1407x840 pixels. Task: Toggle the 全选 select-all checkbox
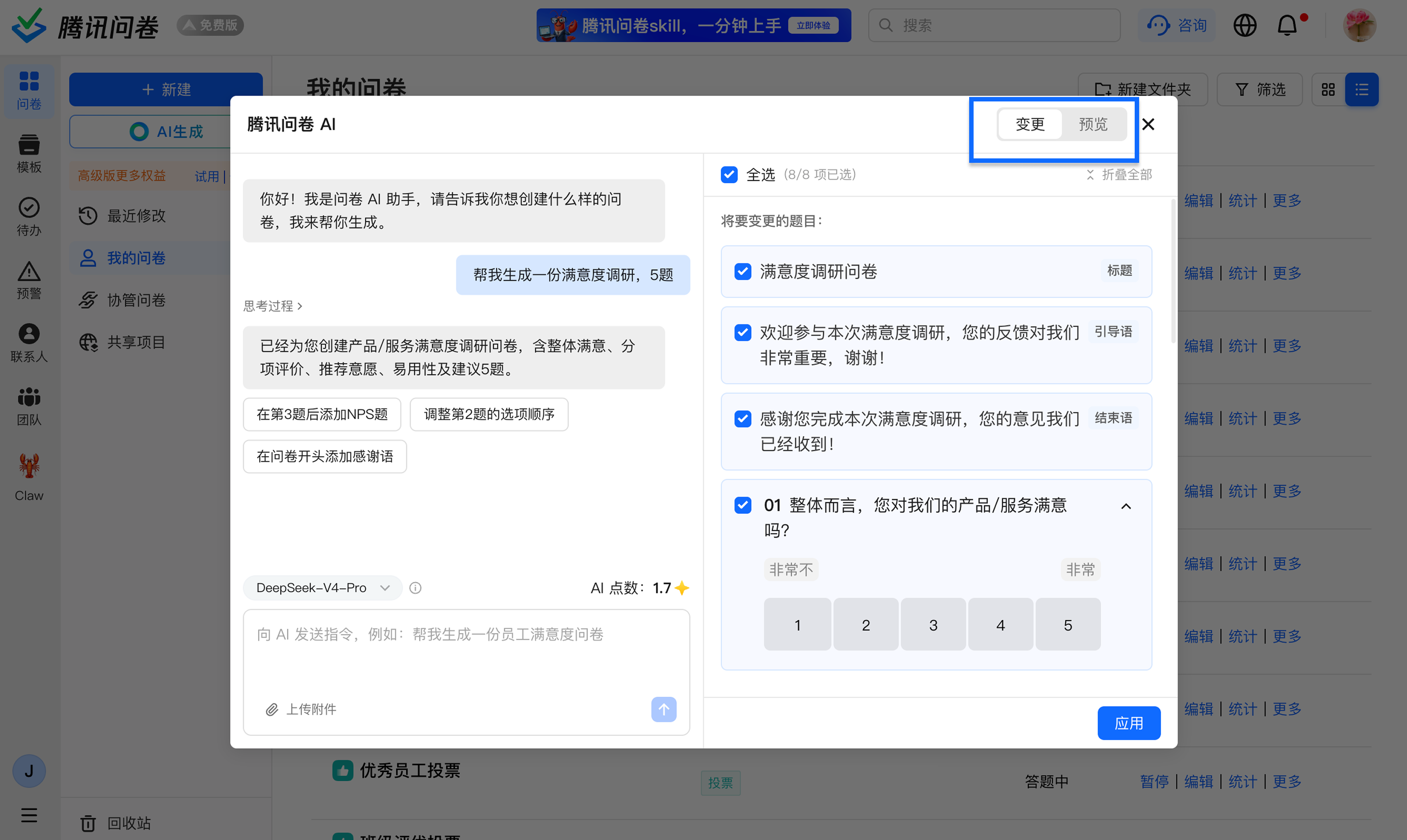pos(729,175)
